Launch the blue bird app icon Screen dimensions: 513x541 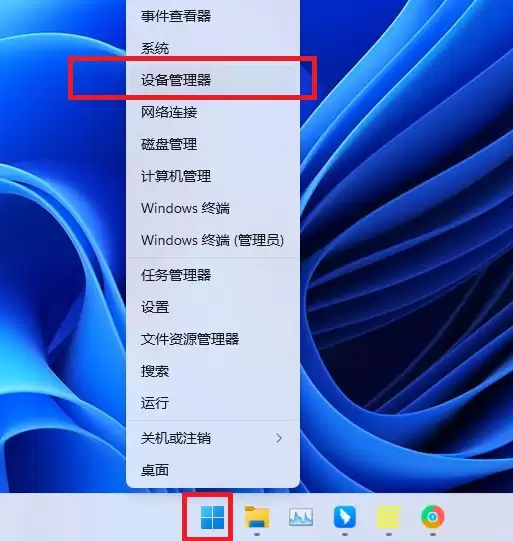click(x=345, y=517)
